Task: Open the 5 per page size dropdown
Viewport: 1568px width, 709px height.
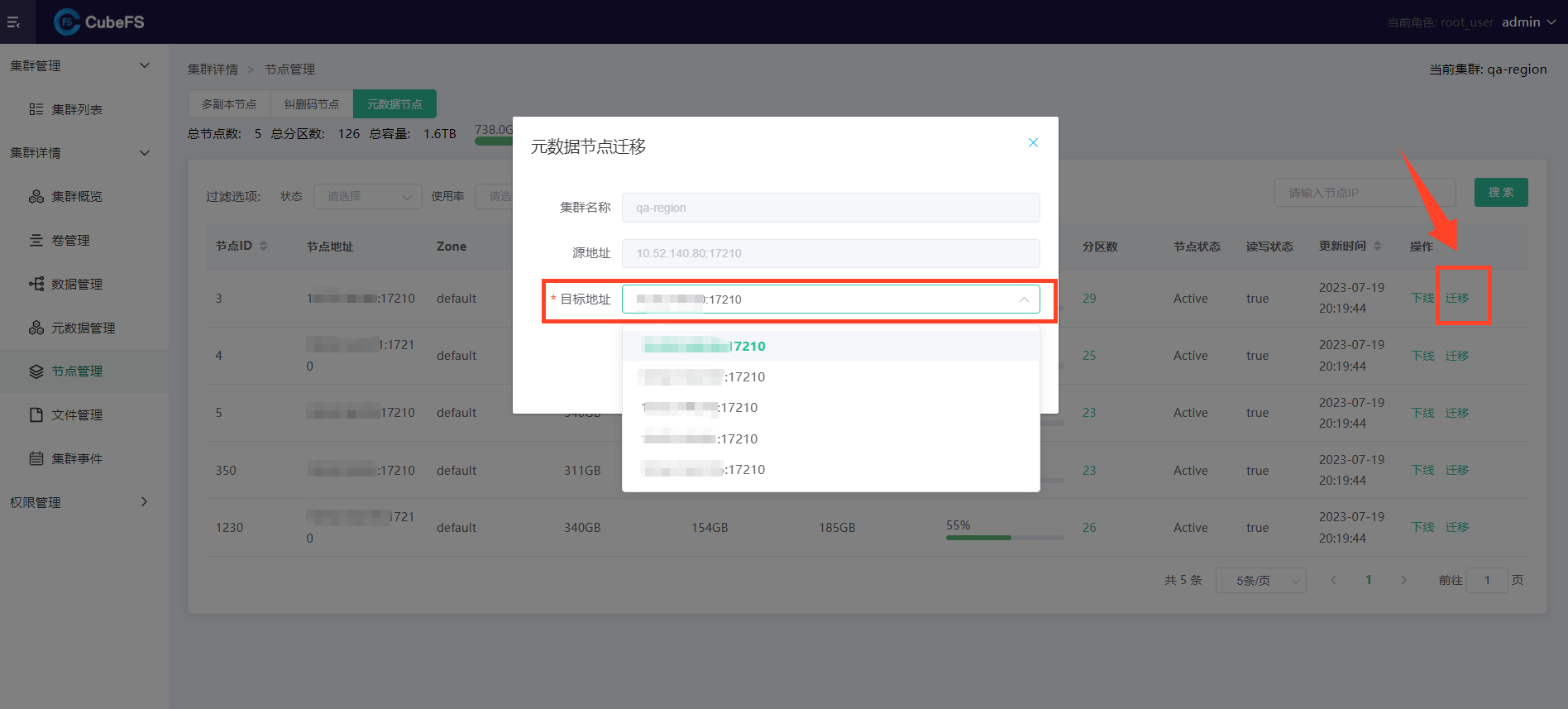Action: coord(1260,581)
